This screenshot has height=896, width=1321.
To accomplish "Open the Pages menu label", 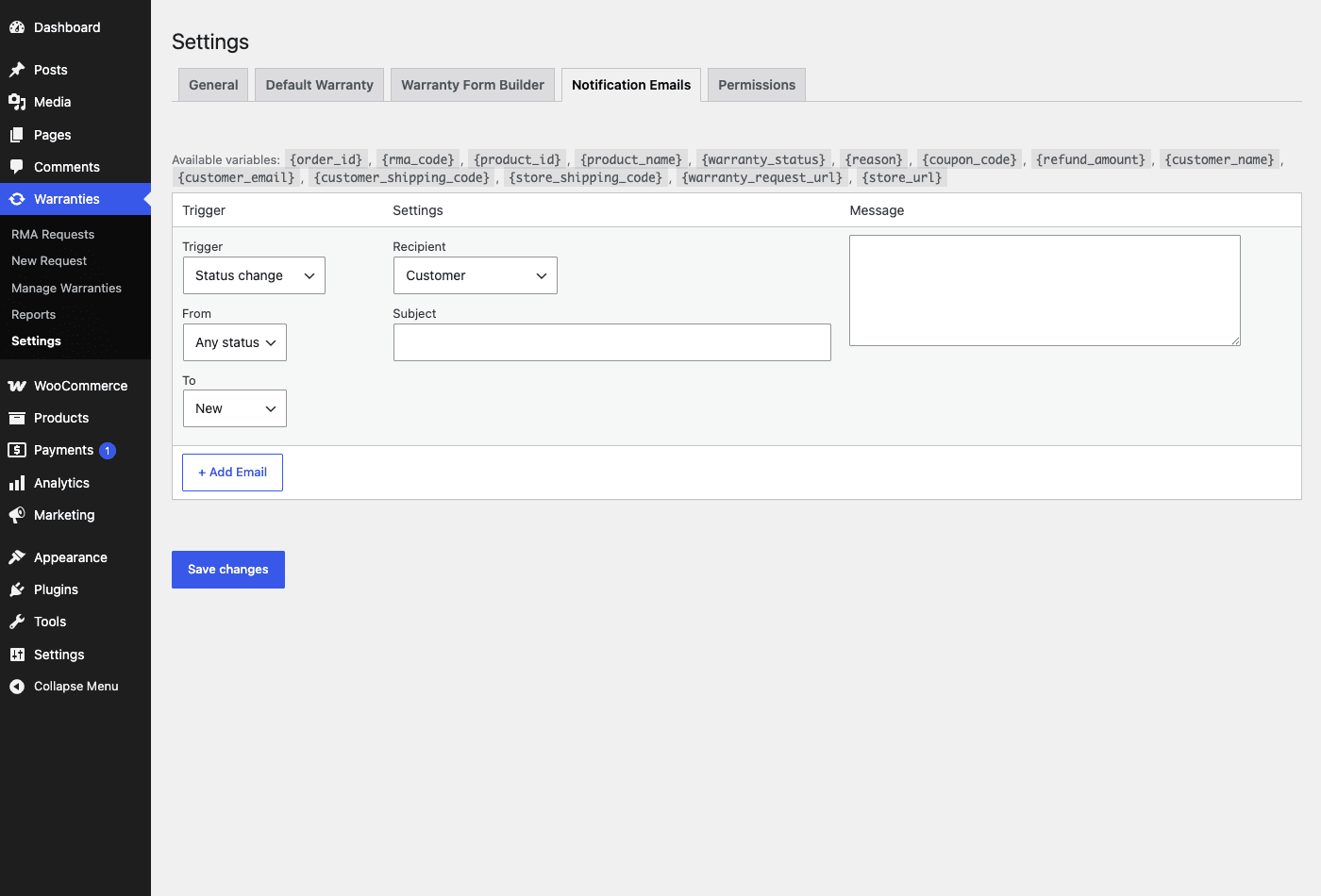I will point(53,135).
